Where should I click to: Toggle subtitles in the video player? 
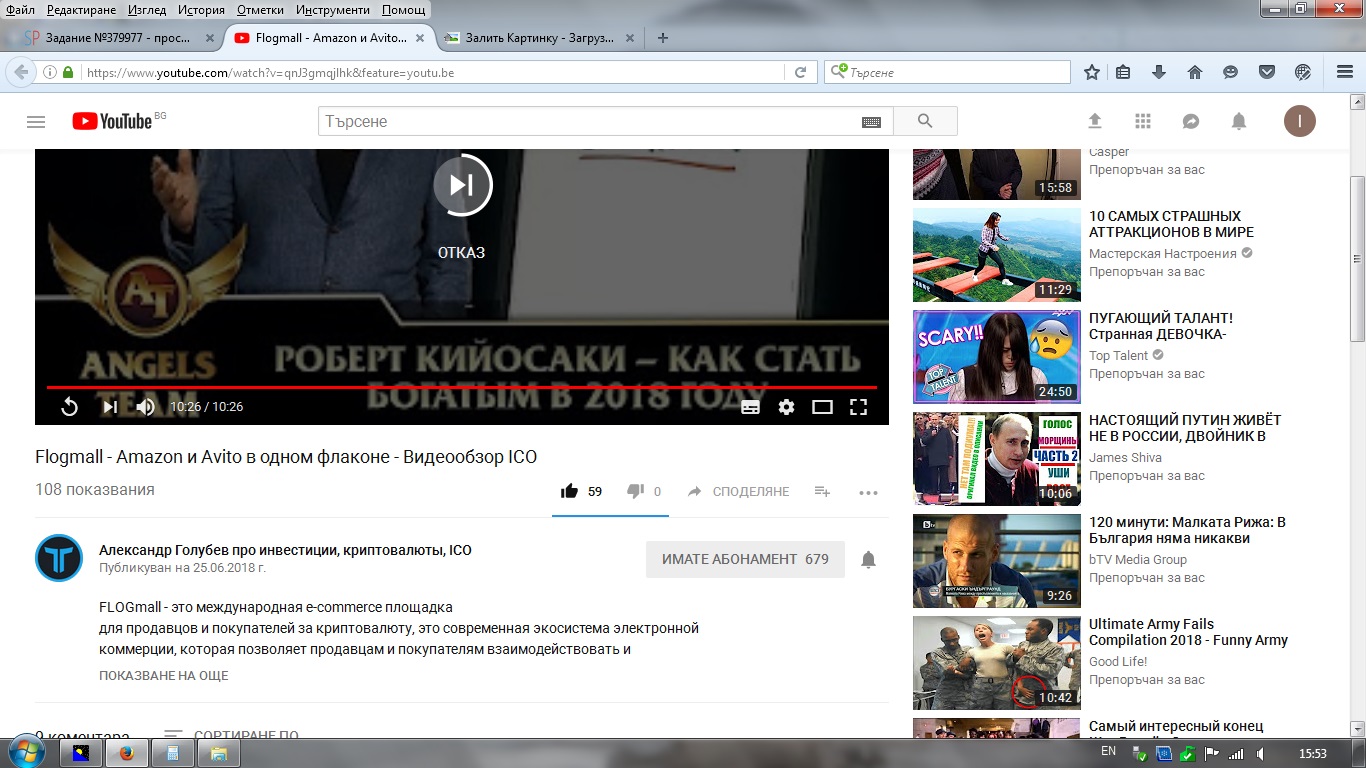coord(750,407)
